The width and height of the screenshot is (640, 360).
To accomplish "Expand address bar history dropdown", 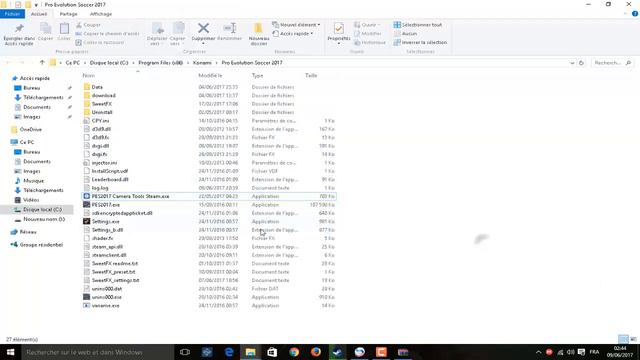I will (572, 63).
